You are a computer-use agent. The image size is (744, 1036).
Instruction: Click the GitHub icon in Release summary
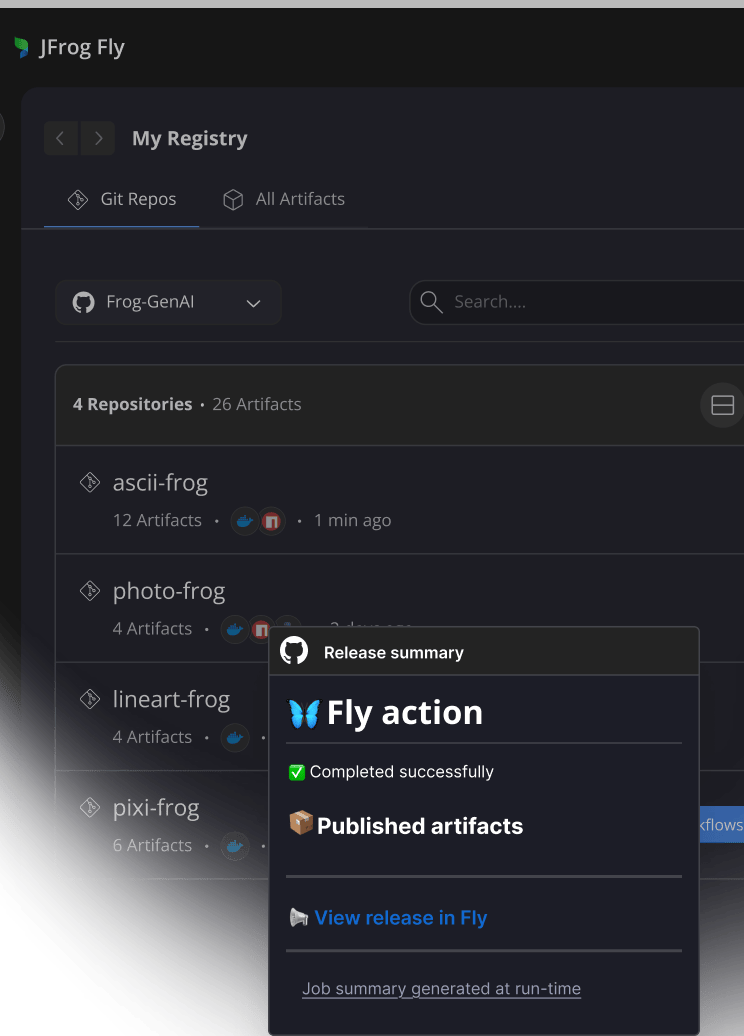pyautogui.click(x=294, y=652)
